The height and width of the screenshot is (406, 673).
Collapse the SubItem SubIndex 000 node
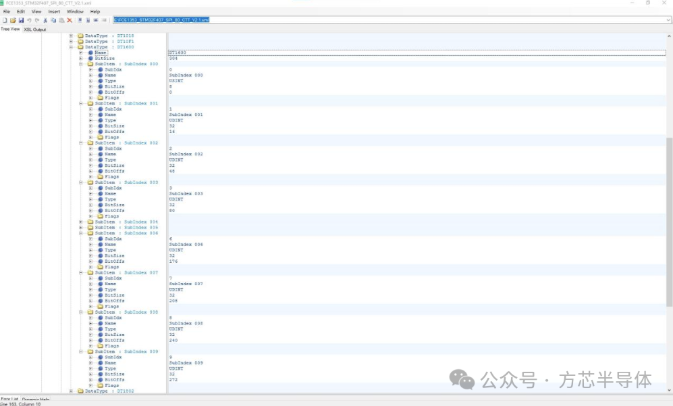(x=81, y=64)
